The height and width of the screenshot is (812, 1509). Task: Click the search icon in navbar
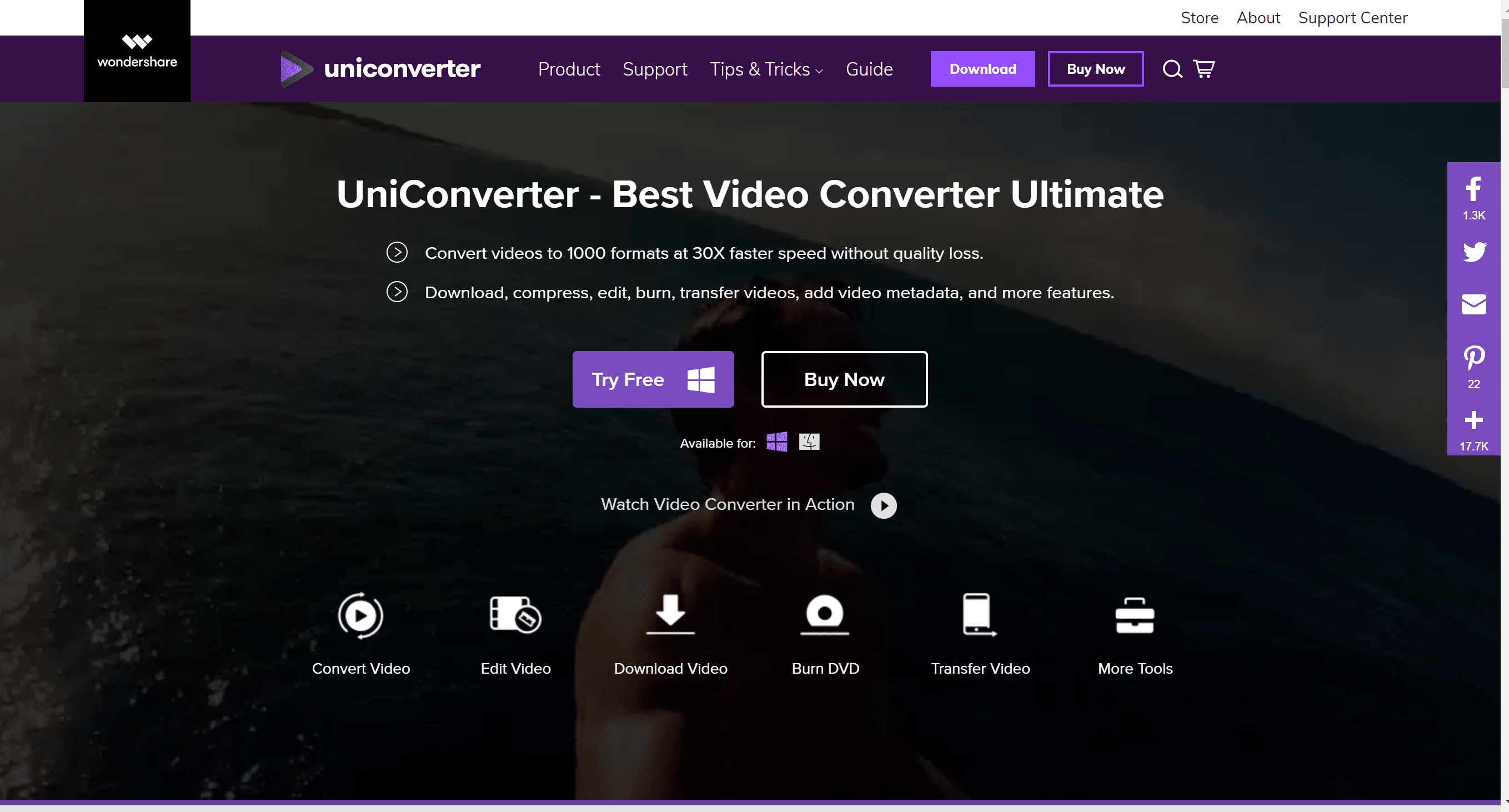tap(1172, 69)
